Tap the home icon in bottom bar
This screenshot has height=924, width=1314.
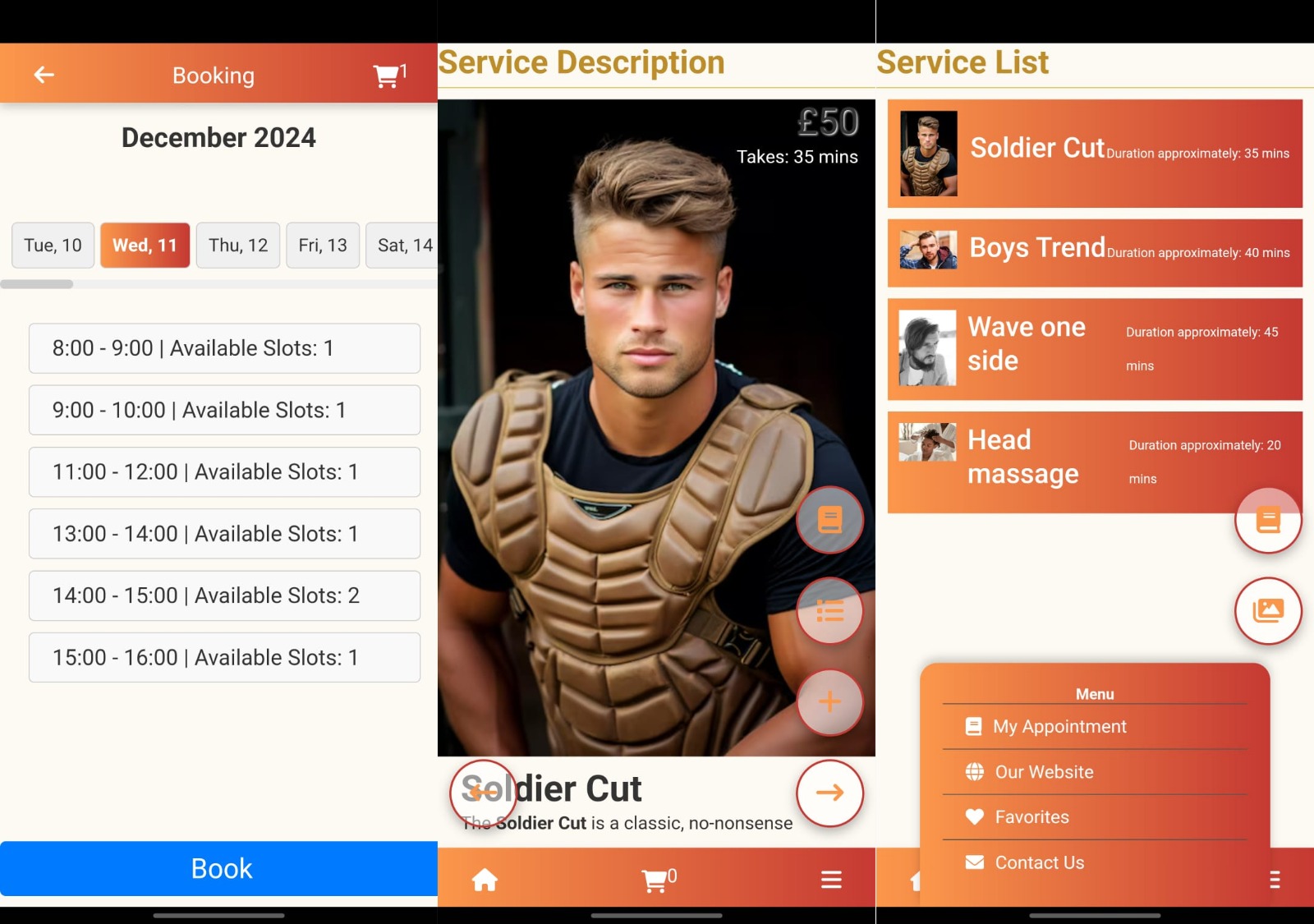click(x=485, y=880)
